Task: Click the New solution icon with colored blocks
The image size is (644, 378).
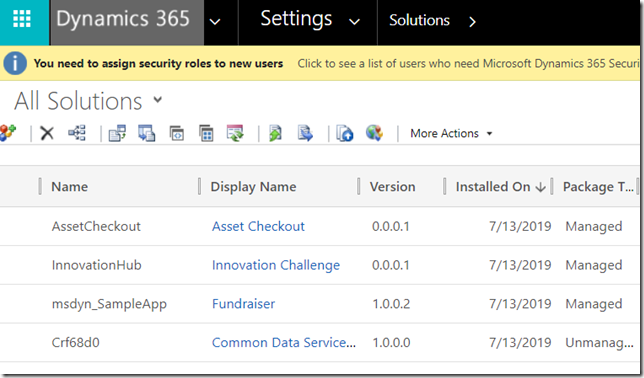Action: (8, 133)
